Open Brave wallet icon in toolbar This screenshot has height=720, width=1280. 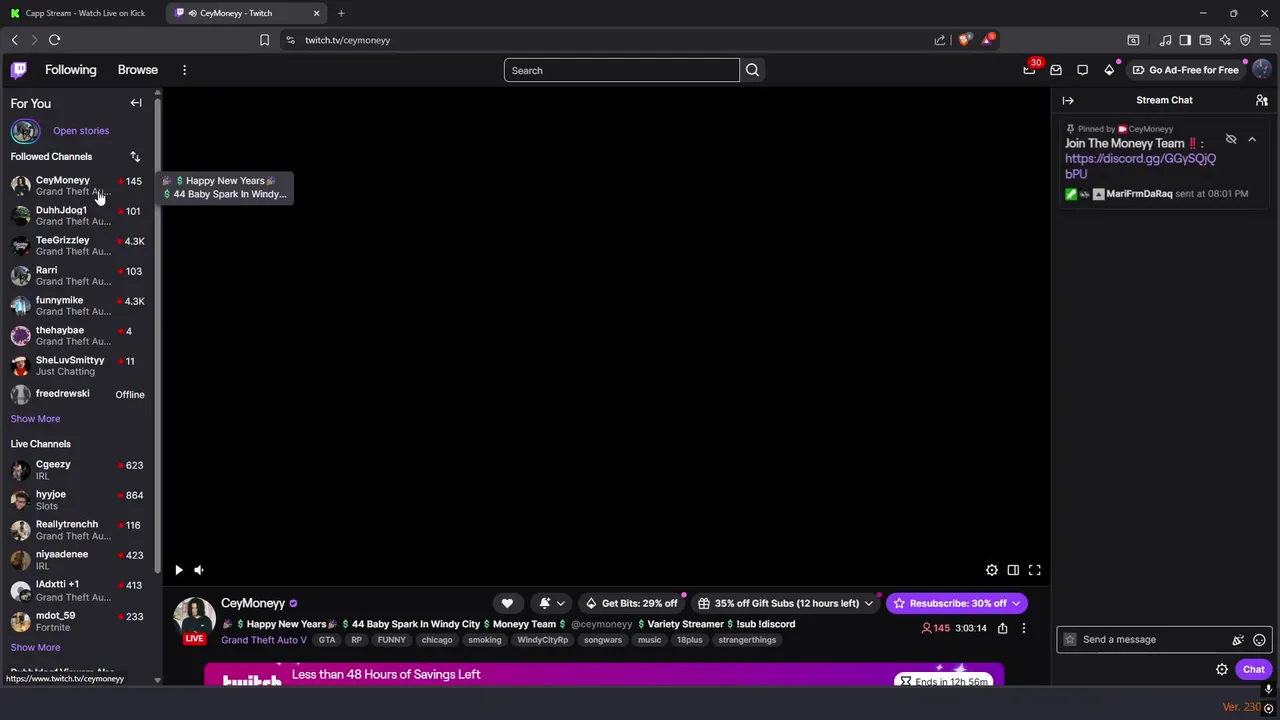point(1205,40)
